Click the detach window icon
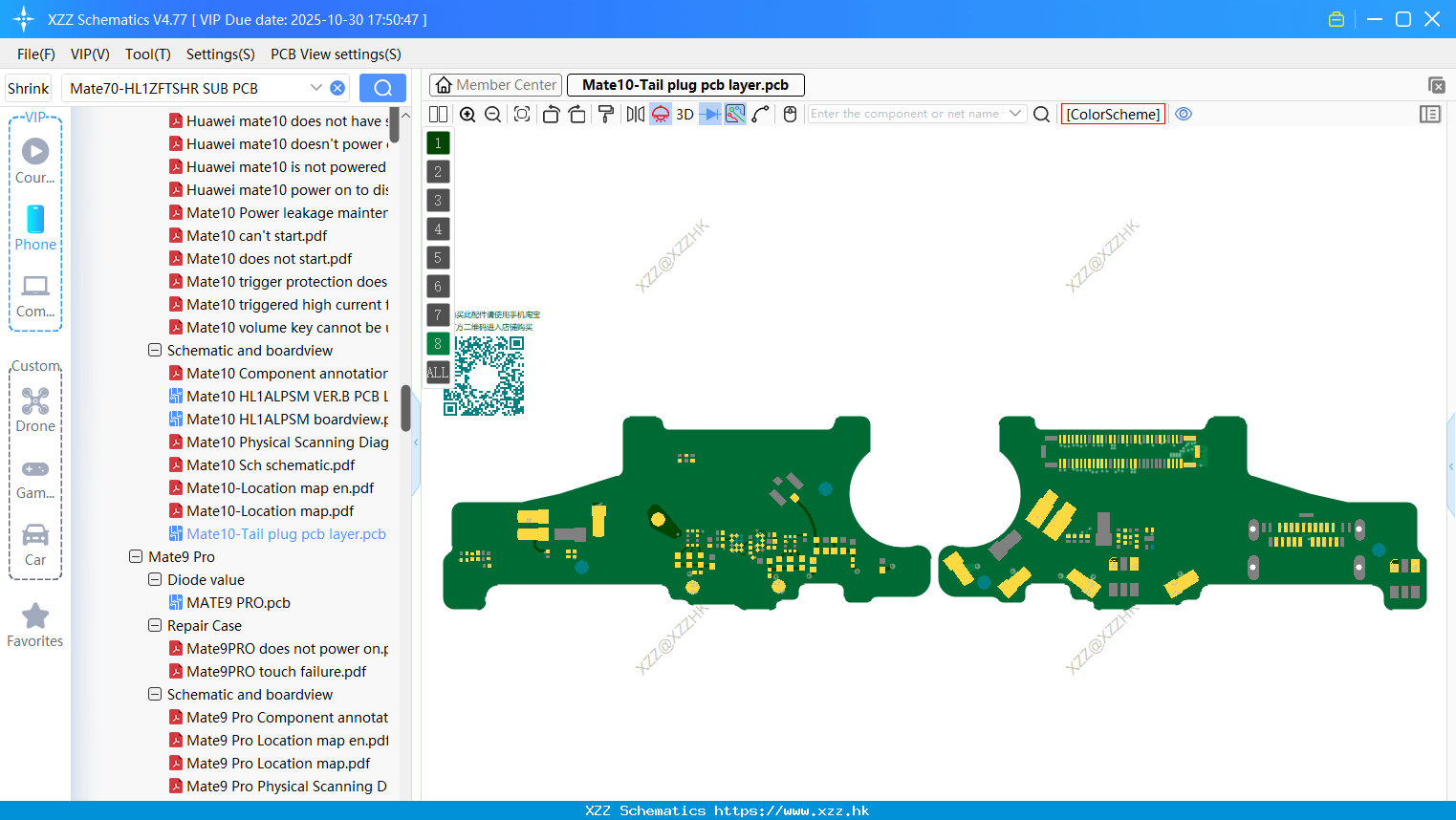 [x=1436, y=85]
